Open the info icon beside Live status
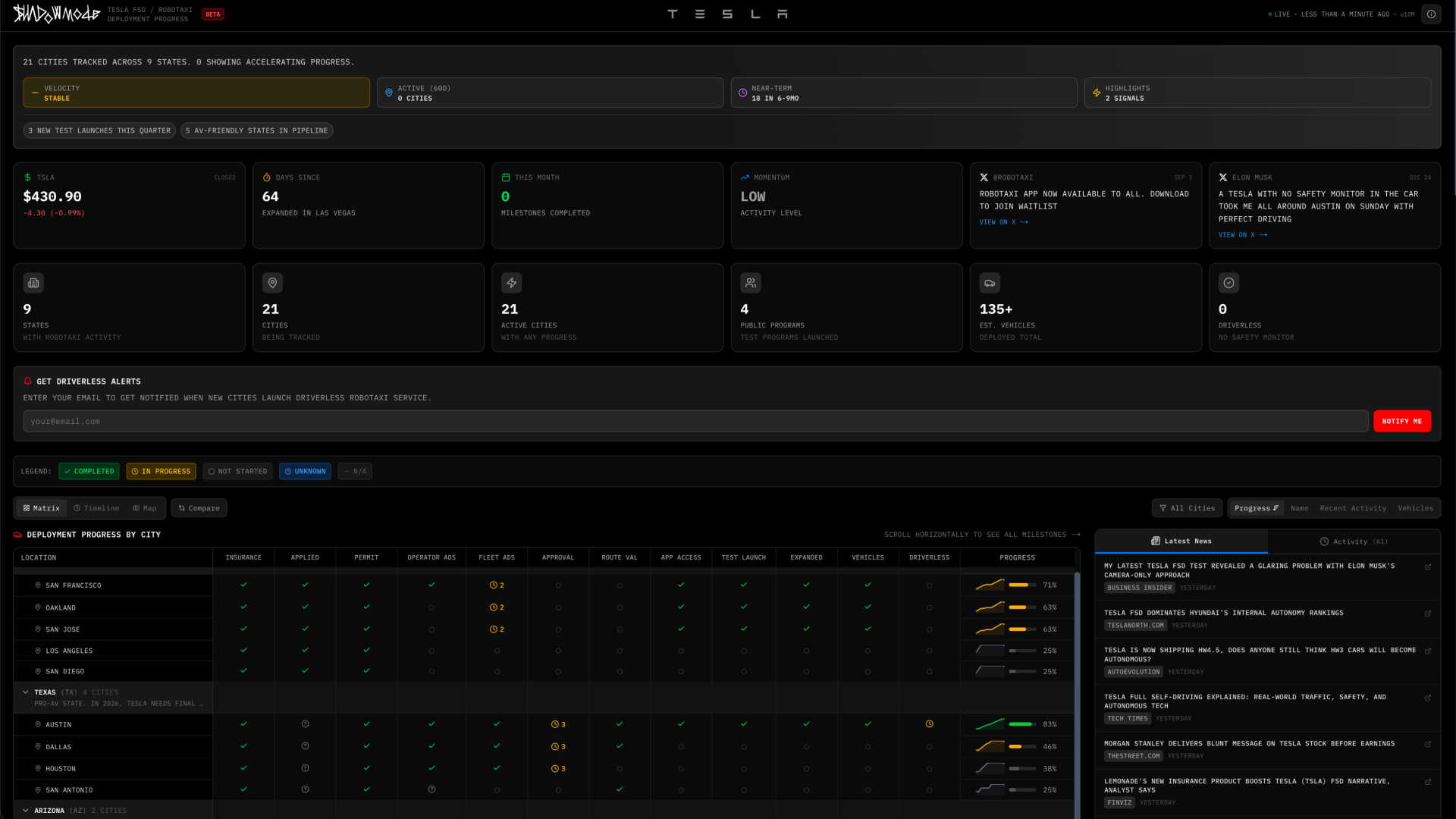 click(1431, 14)
